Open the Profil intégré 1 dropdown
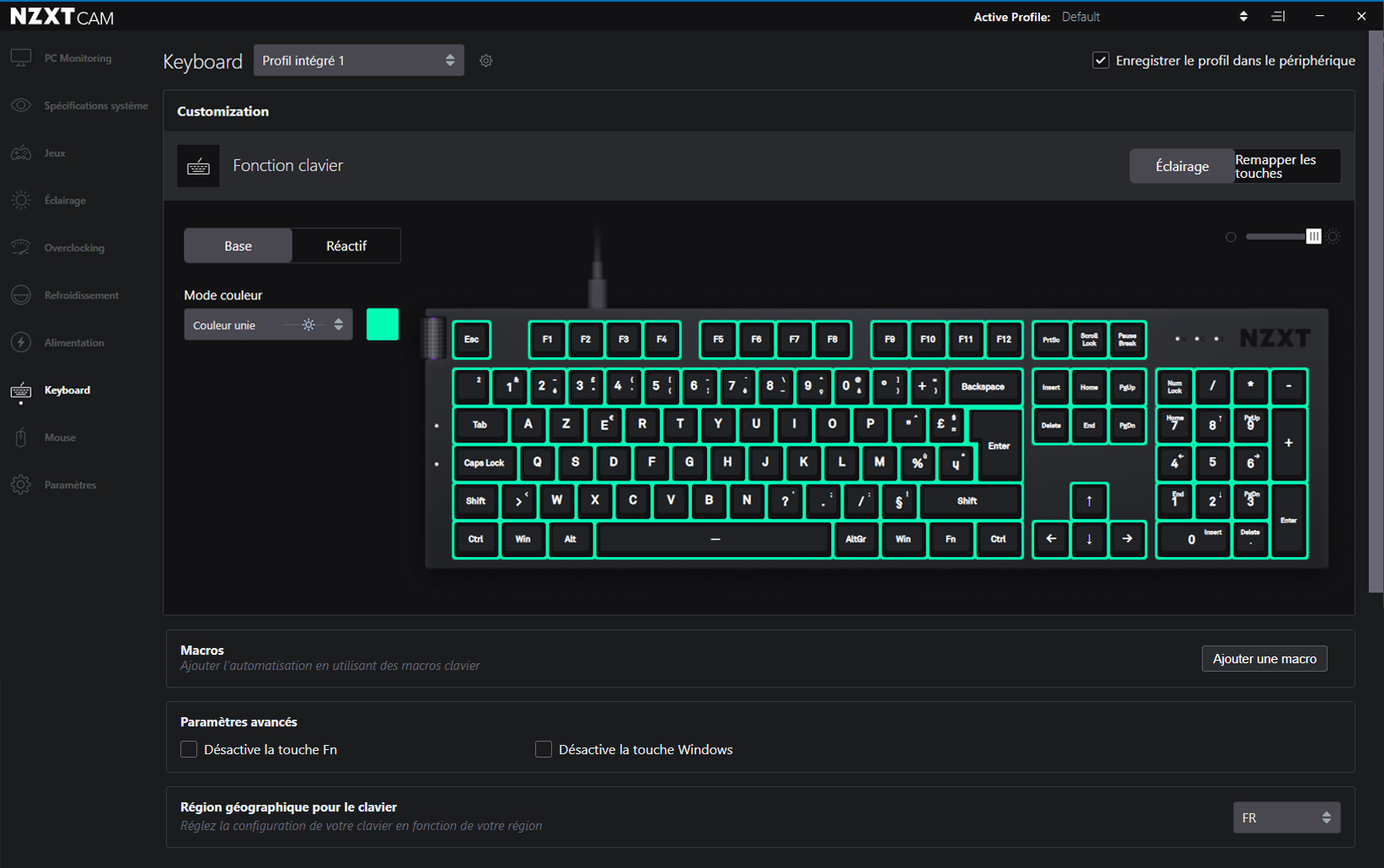 [x=358, y=61]
